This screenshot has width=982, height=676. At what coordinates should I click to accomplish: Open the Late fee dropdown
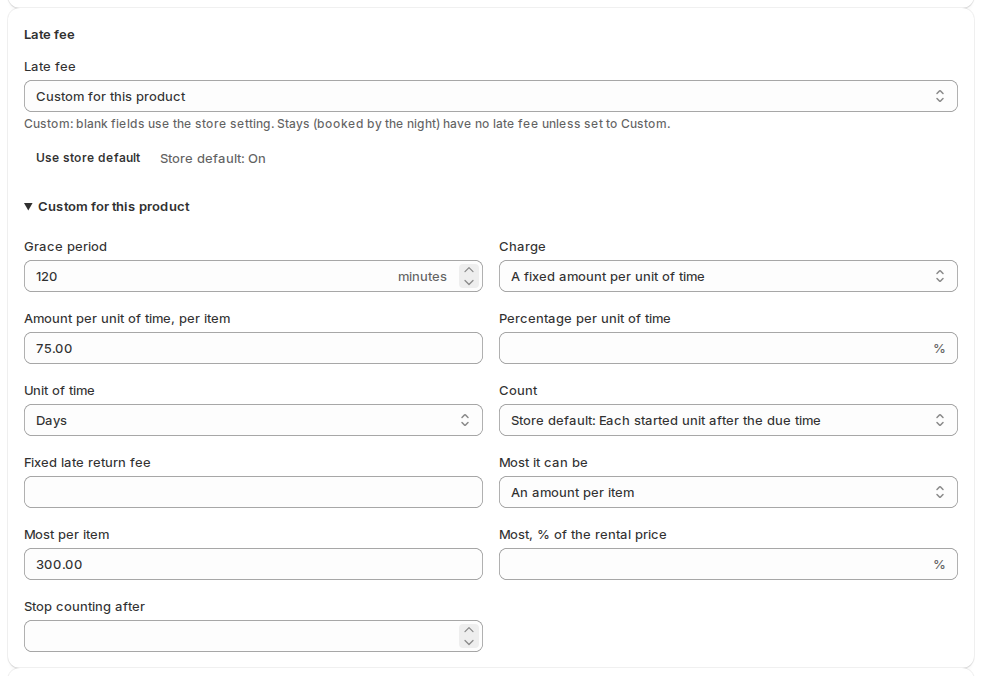coord(490,96)
